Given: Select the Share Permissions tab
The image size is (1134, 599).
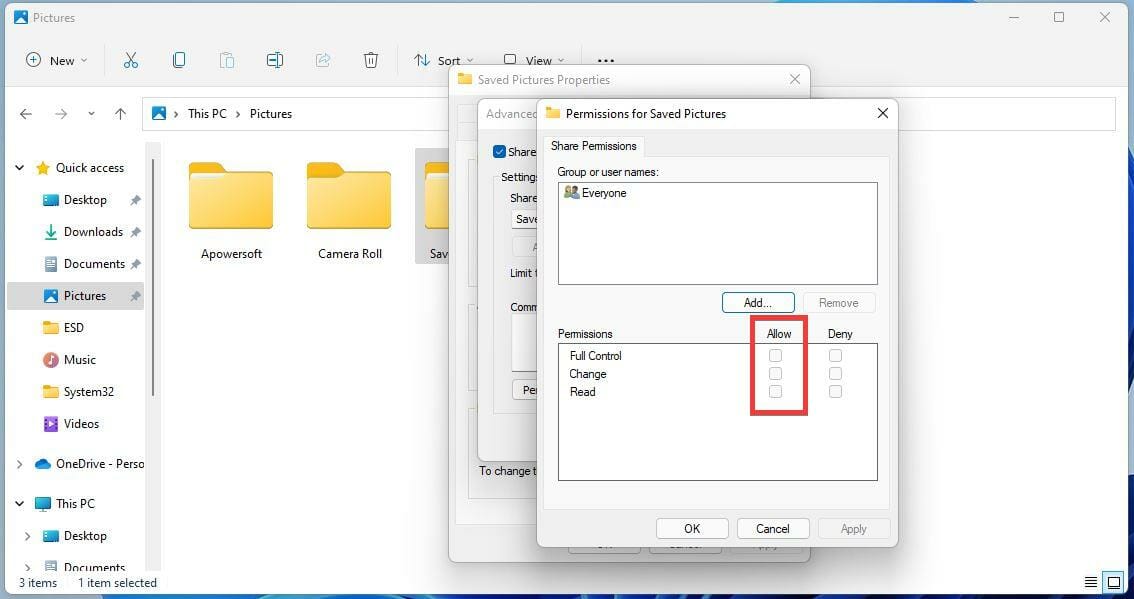Looking at the screenshot, I should point(594,146).
